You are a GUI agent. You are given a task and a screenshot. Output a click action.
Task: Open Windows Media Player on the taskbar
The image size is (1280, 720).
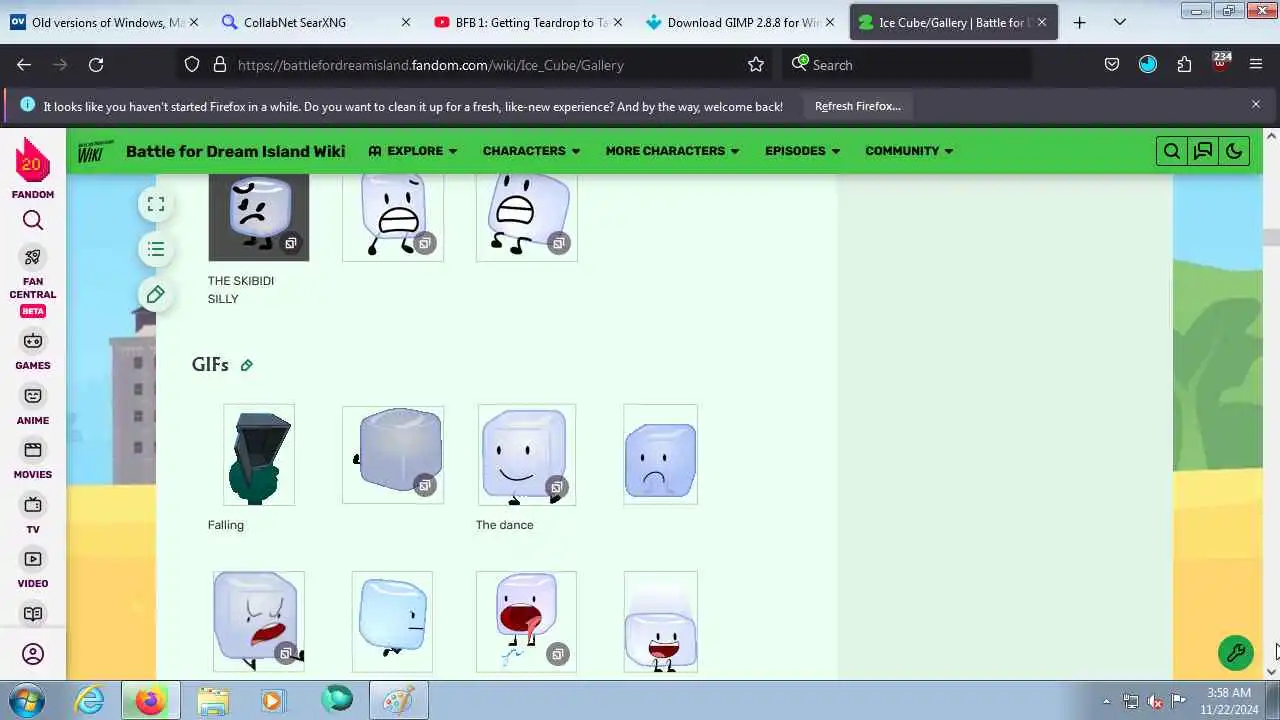[273, 701]
